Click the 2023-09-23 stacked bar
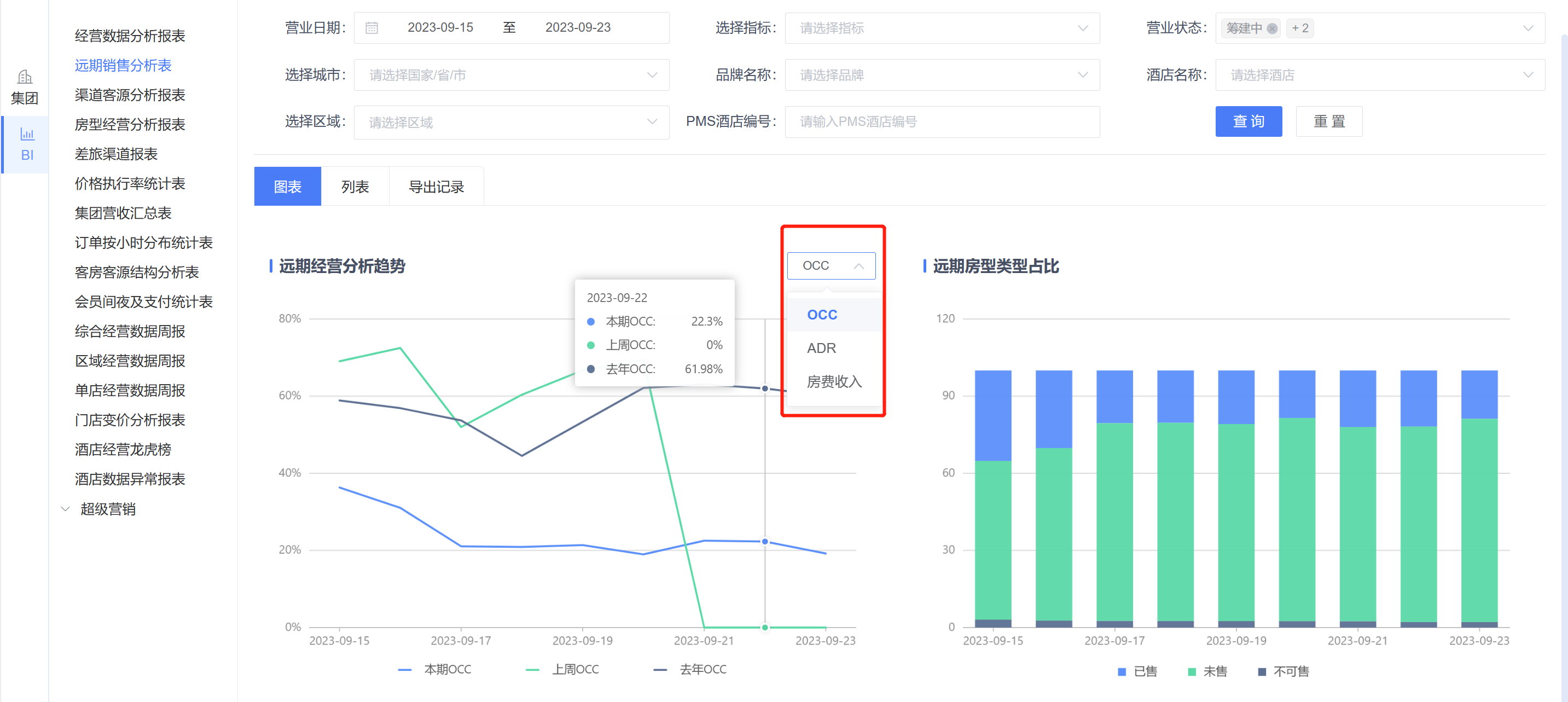The width and height of the screenshot is (1568, 702). tap(1479, 498)
